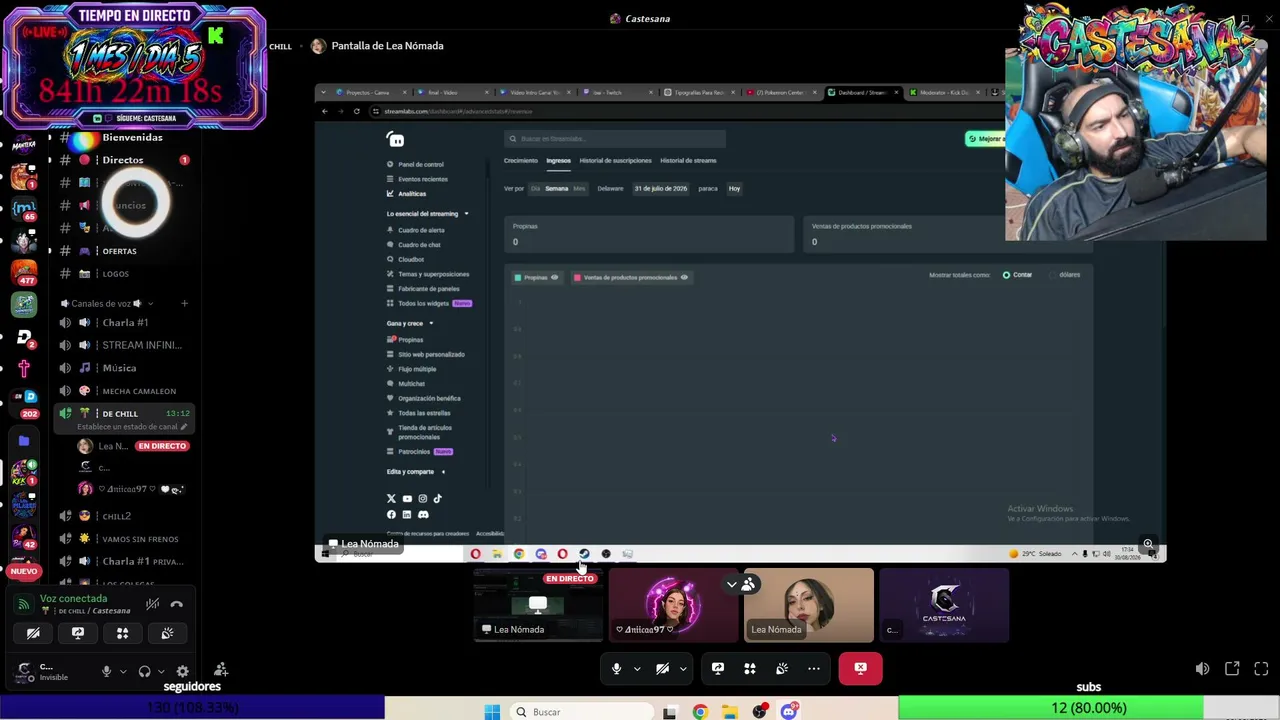The image size is (1280, 720).
Task: Mute microphone in user panel
Action: (106, 671)
